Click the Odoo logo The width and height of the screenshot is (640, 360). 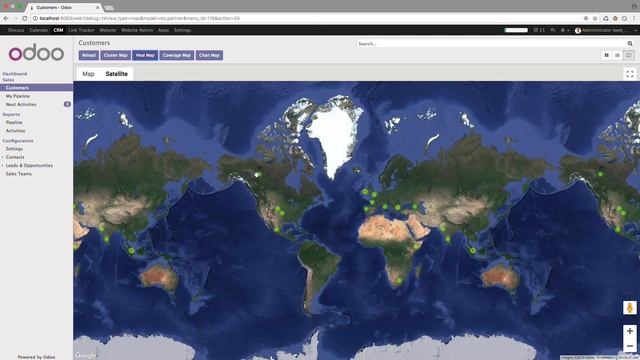point(36,52)
